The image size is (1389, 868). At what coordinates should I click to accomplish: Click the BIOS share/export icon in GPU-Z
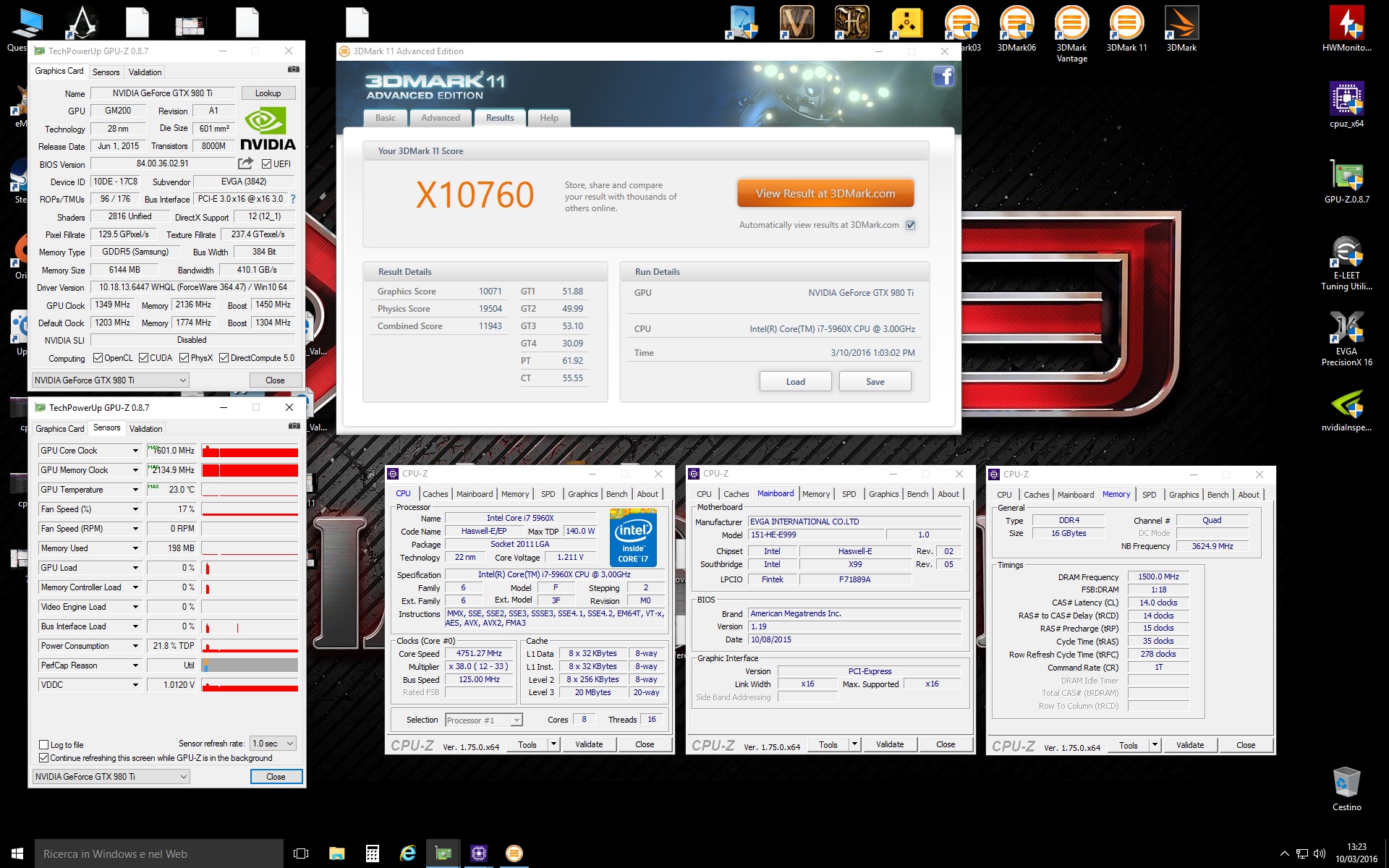pos(246,163)
